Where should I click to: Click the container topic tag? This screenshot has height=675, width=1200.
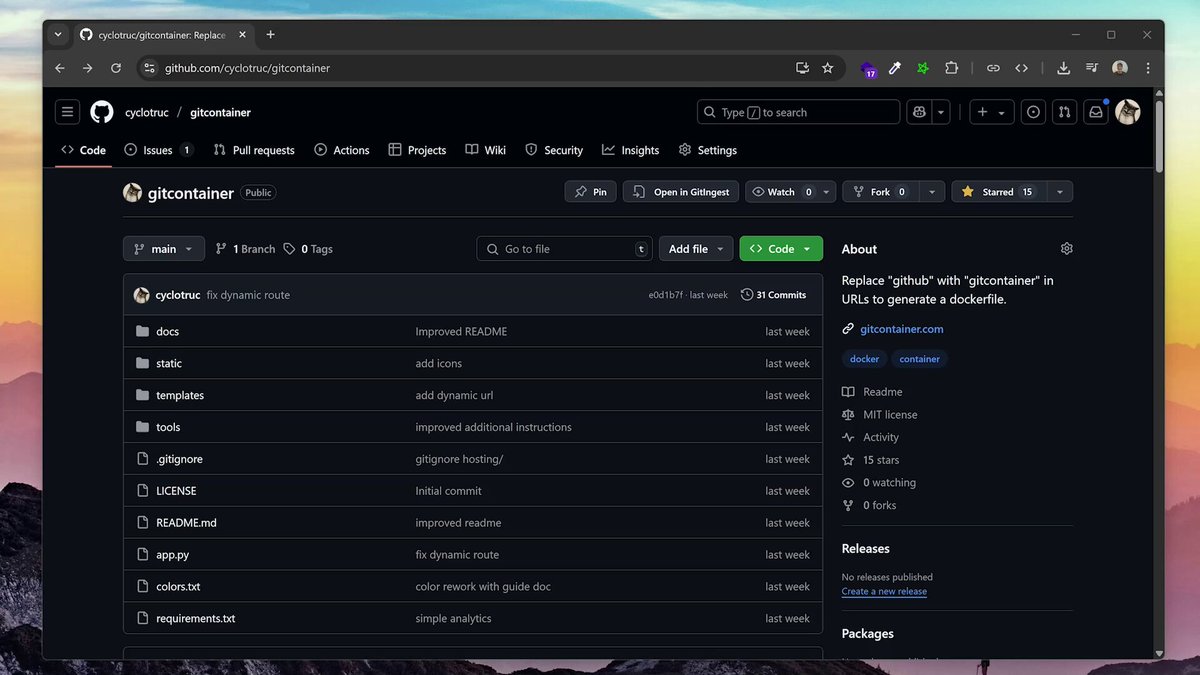[x=920, y=359]
